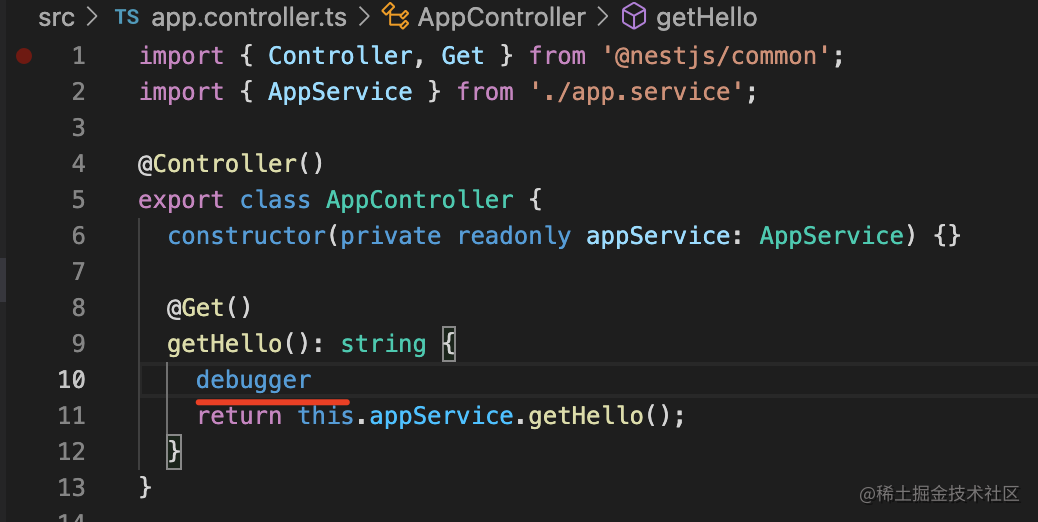The height and width of the screenshot is (522, 1038).
Task: Click line number 11 in the gutter
Action: tap(71, 416)
